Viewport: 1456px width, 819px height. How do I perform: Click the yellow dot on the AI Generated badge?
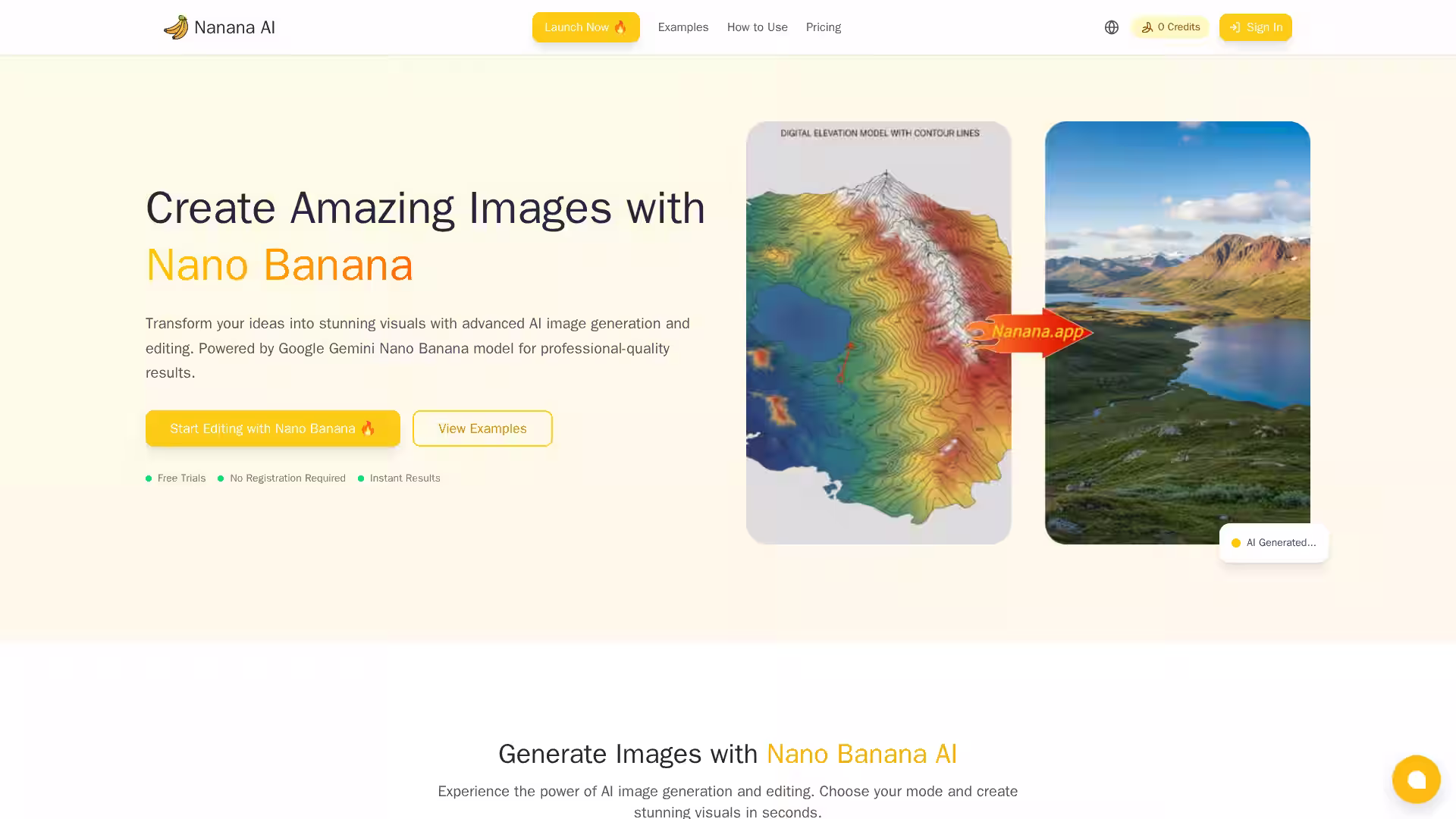[x=1236, y=543]
